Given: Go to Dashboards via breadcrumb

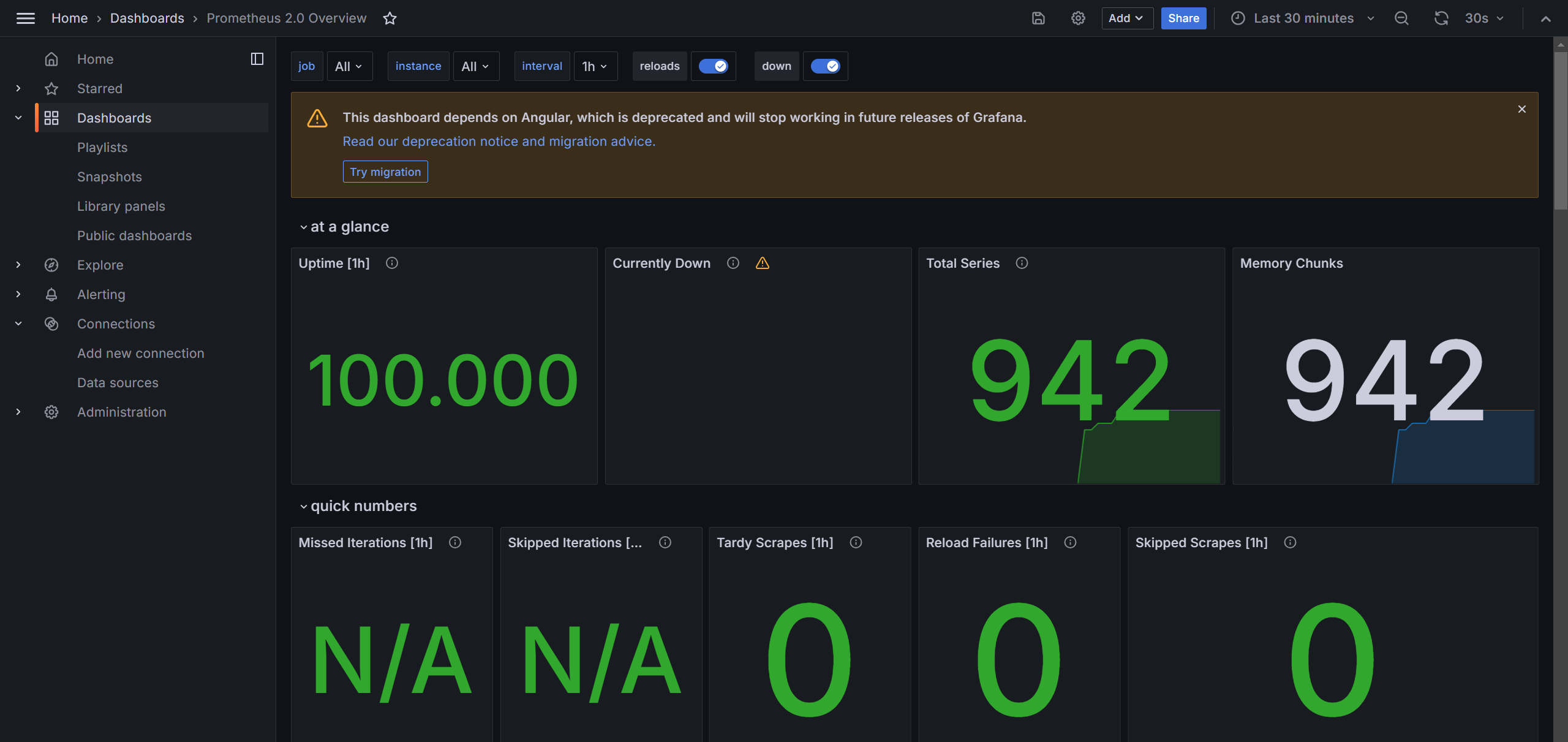Looking at the screenshot, I should 147,18.
